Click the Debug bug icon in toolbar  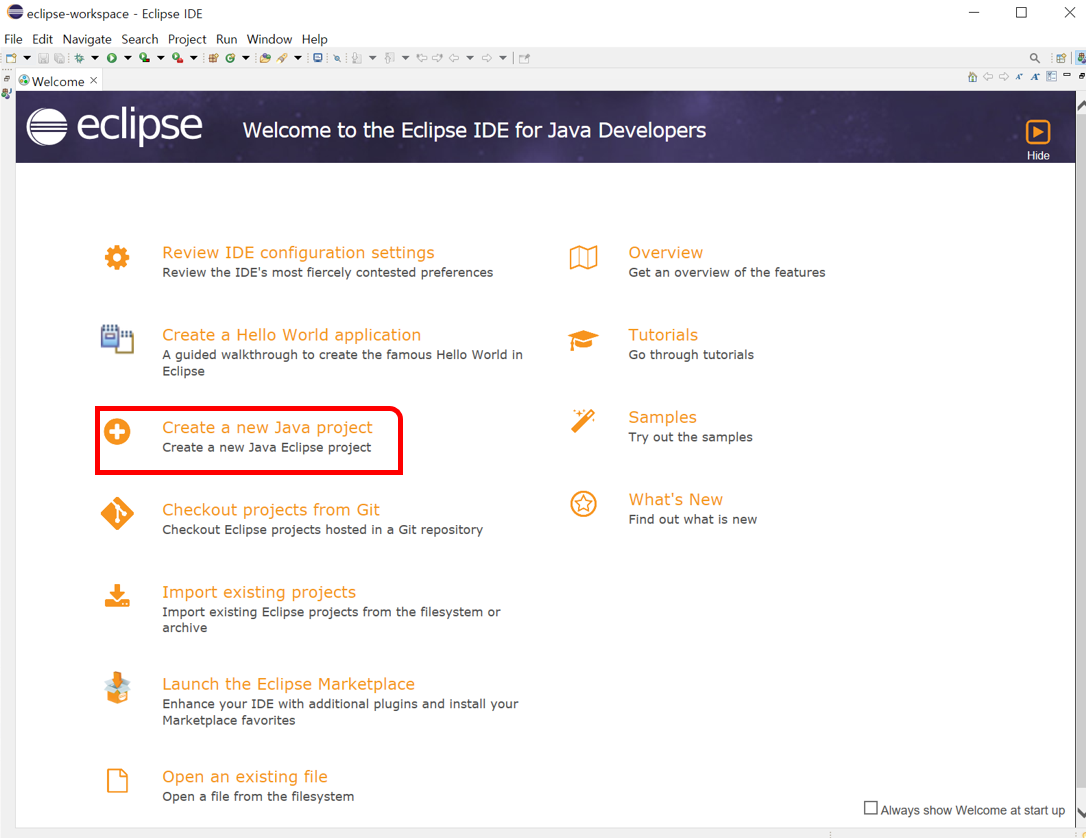coord(79,58)
